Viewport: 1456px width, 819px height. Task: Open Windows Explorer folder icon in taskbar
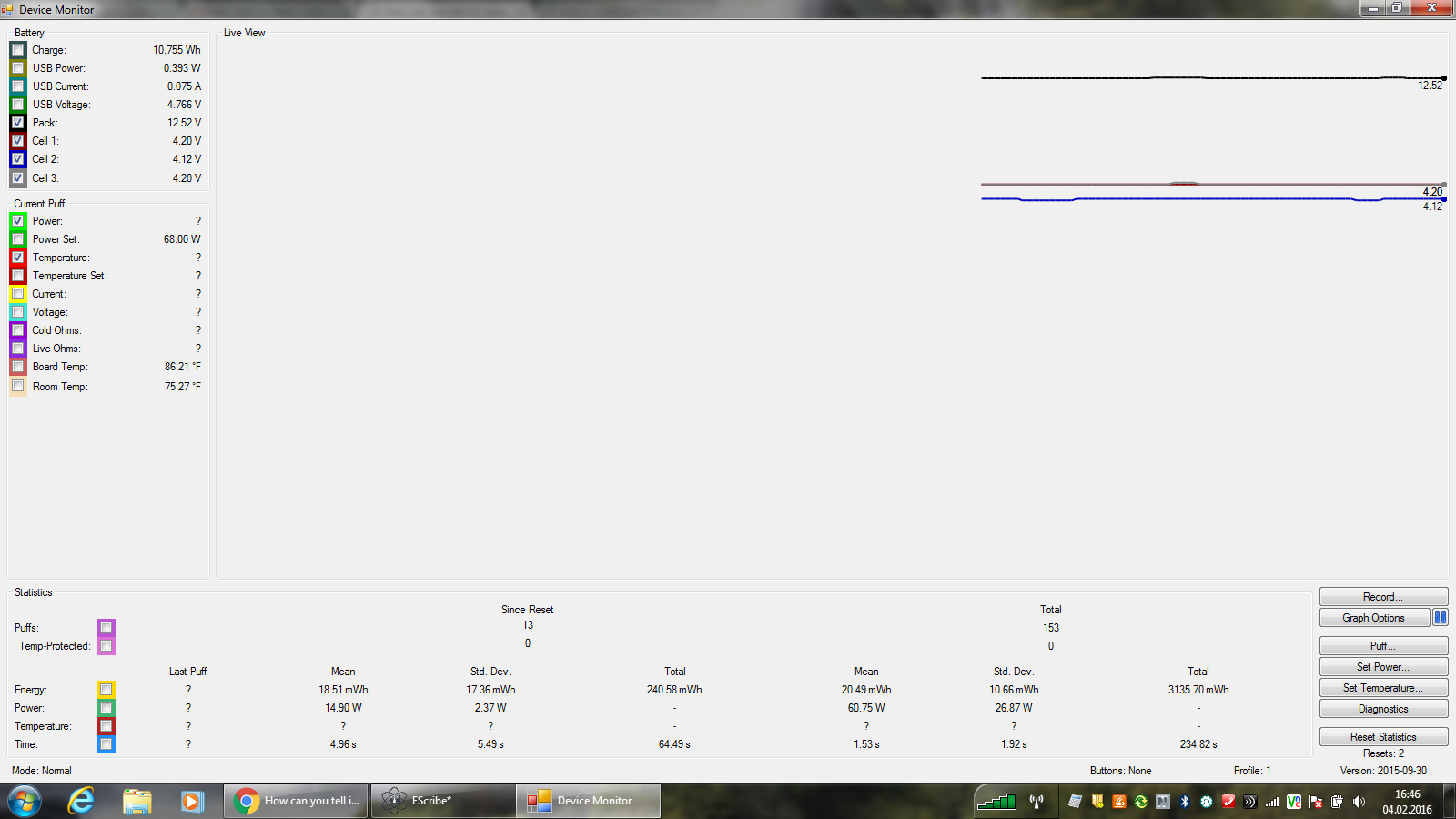[136, 801]
